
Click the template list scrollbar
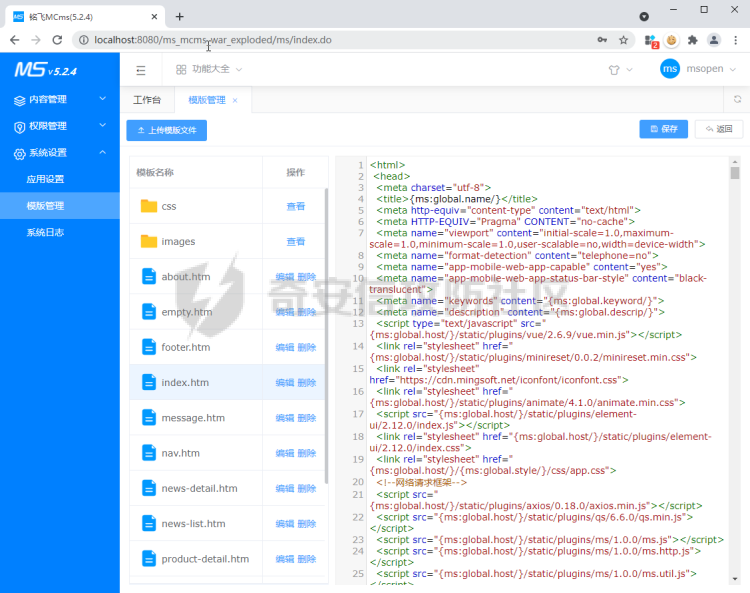[327, 336]
